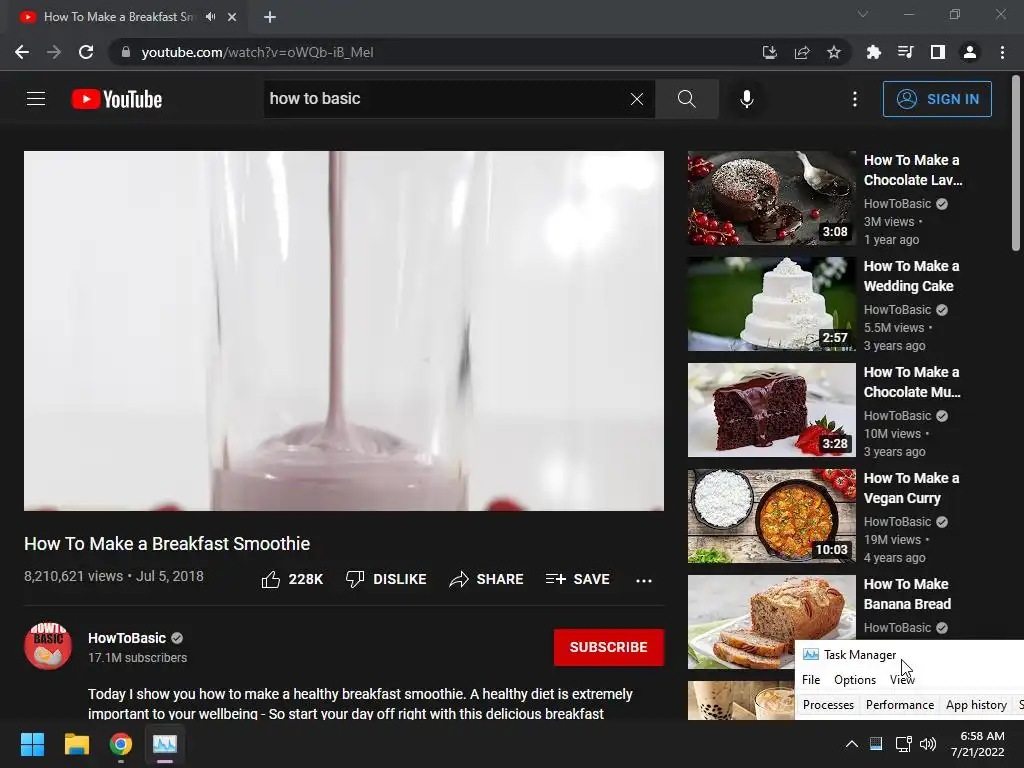1024x768 pixels.
Task: Click the 17.1M subscribers text
Action: (137, 658)
